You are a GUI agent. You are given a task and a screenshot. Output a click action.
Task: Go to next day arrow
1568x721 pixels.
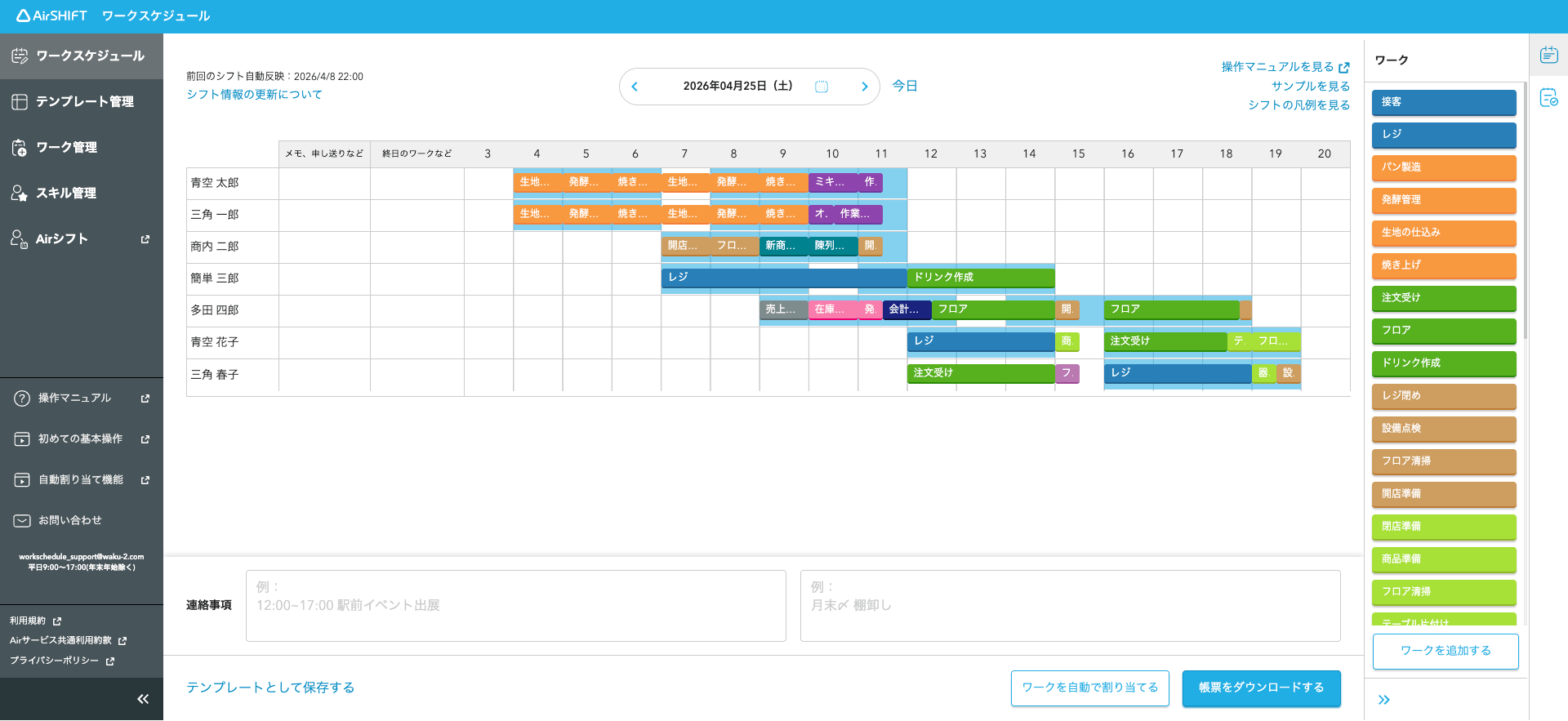(864, 87)
